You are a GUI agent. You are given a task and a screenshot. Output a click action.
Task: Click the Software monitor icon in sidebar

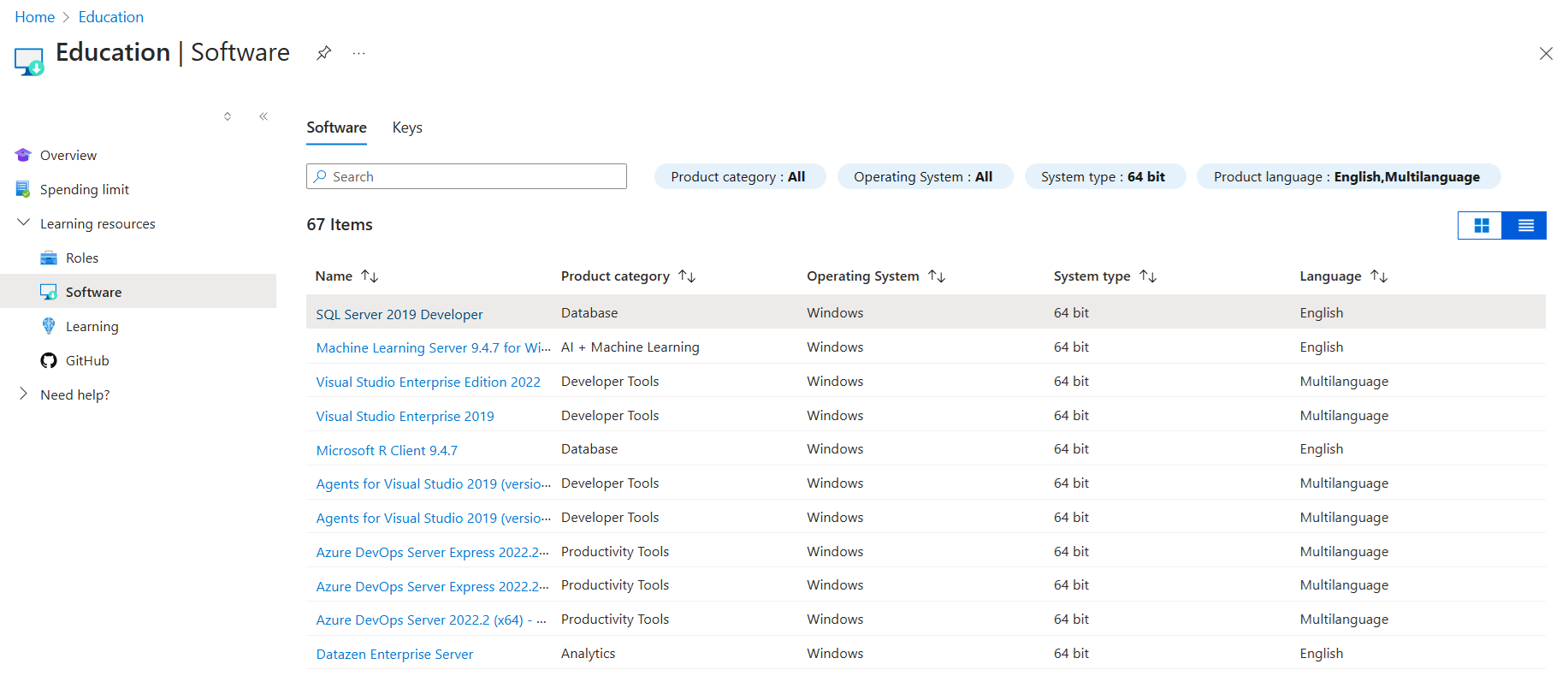coord(49,292)
